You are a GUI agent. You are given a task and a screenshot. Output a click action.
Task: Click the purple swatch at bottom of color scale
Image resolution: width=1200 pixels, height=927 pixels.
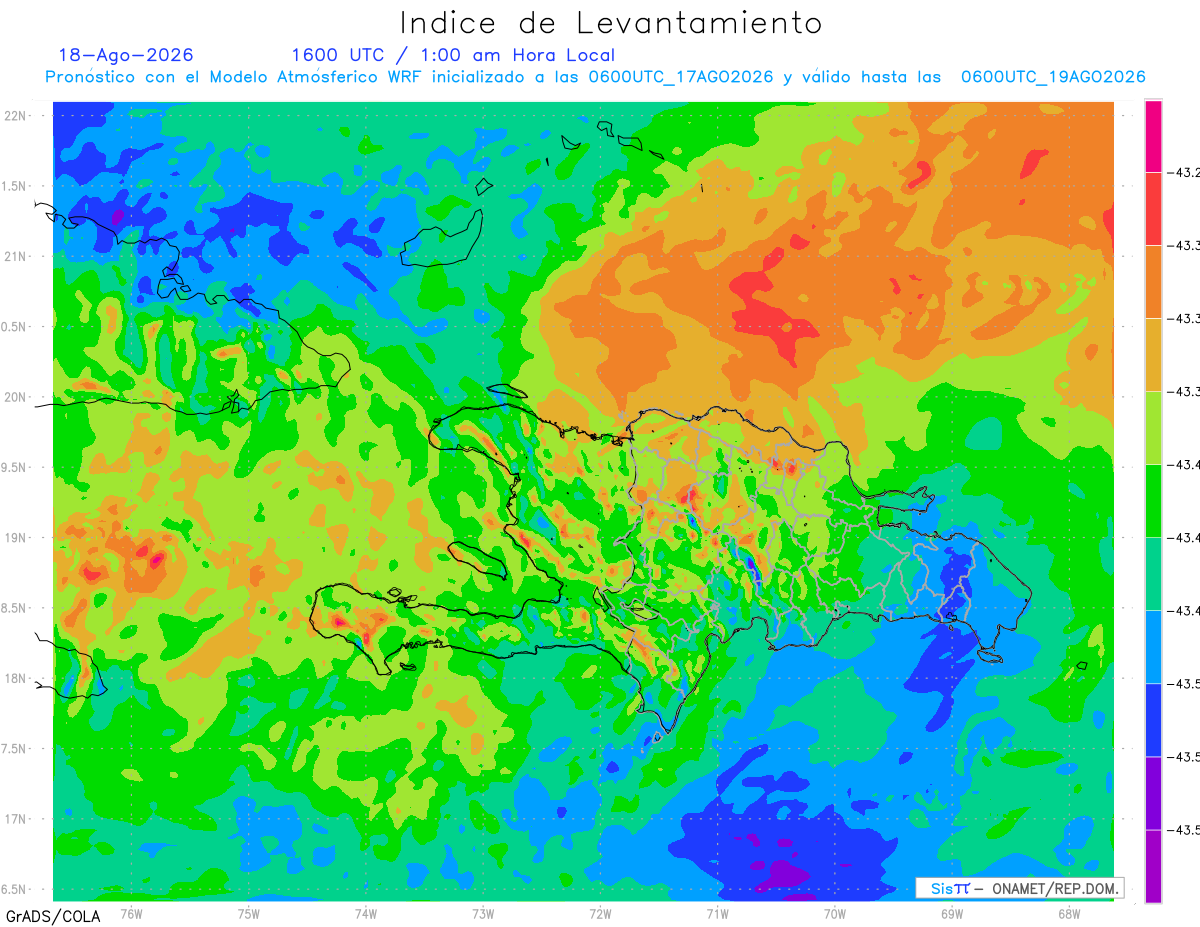coord(1153,865)
